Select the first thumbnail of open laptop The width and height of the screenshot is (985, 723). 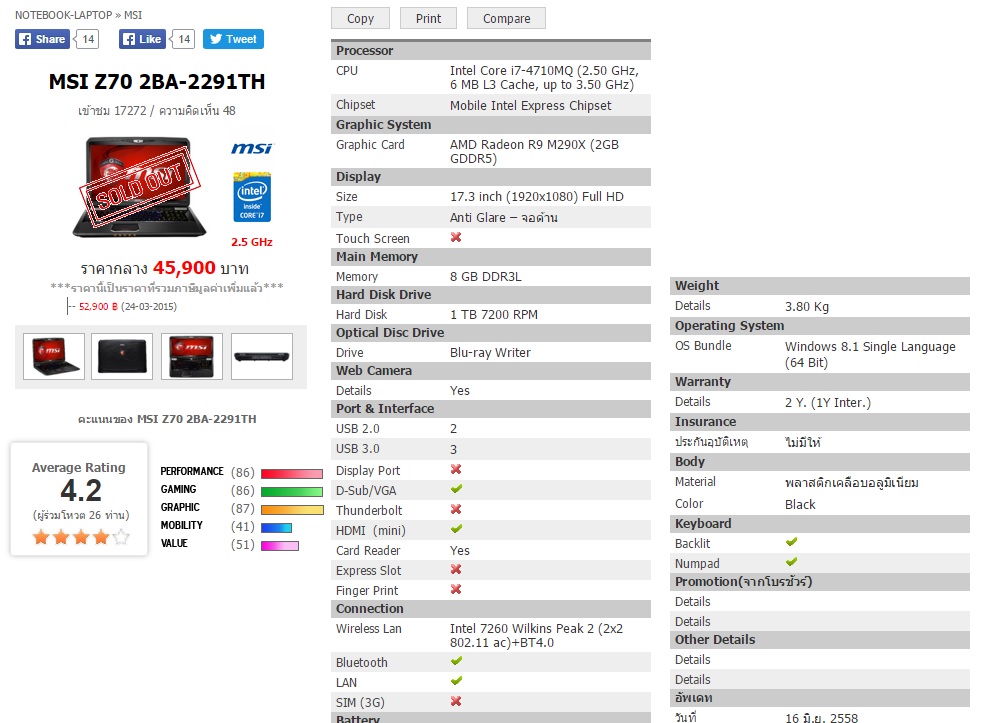tap(54, 356)
